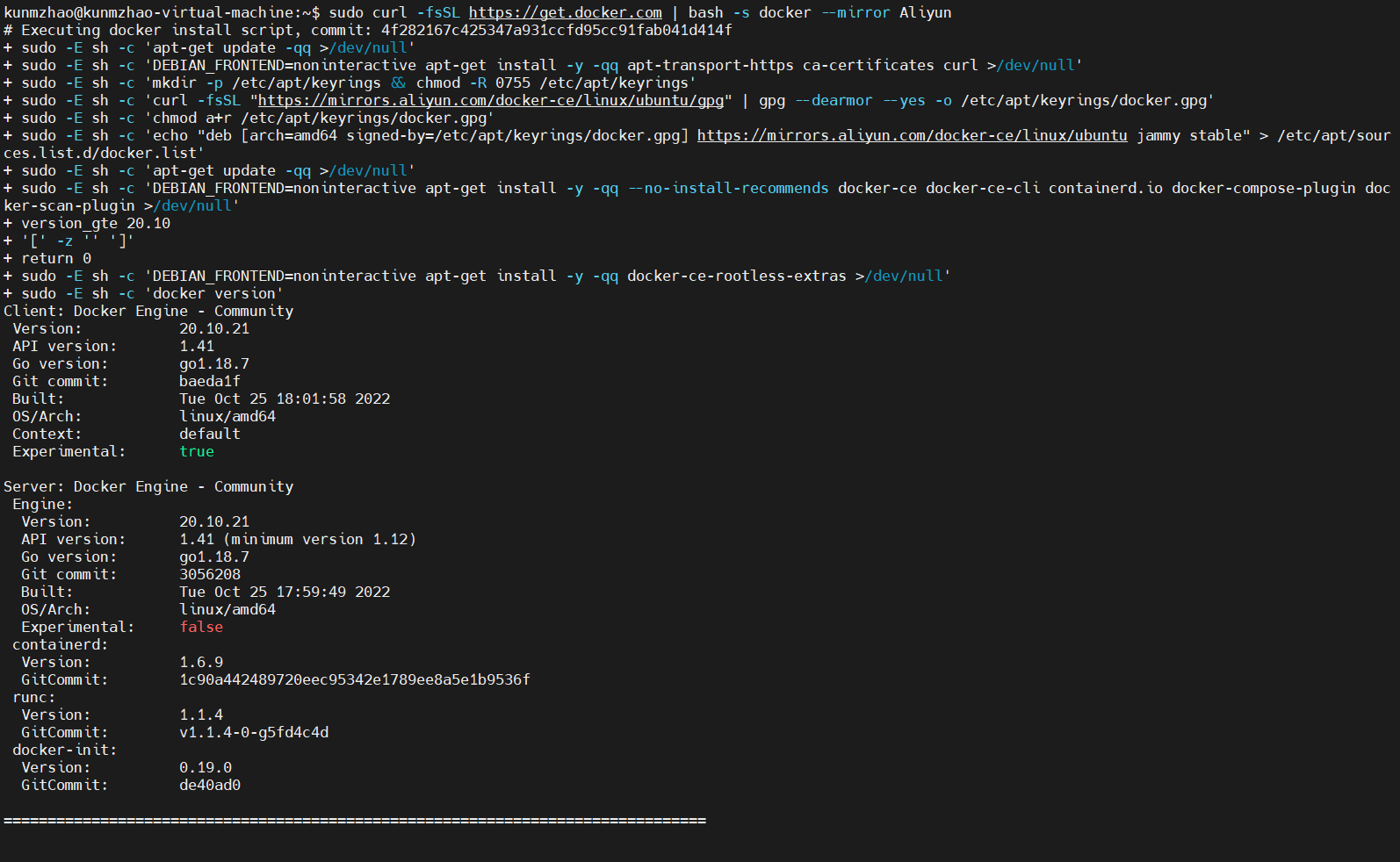Click '--no-install-recommends' option text
The width and height of the screenshot is (1400, 862).
(x=728, y=188)
